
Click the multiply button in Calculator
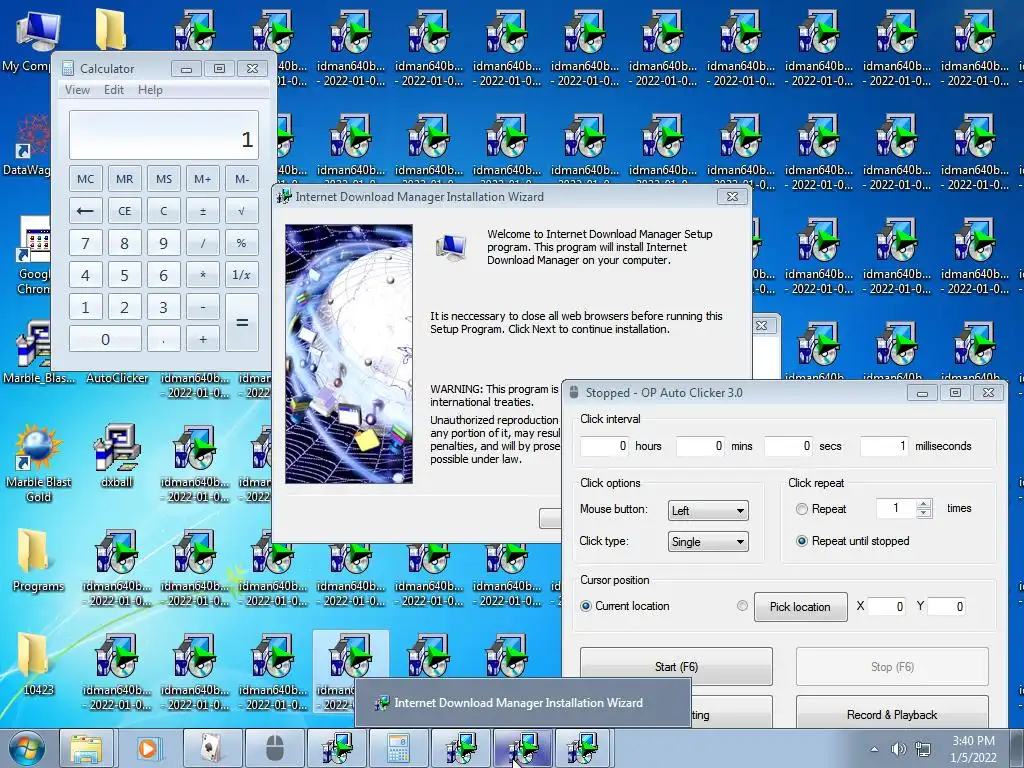pos(202,275)
